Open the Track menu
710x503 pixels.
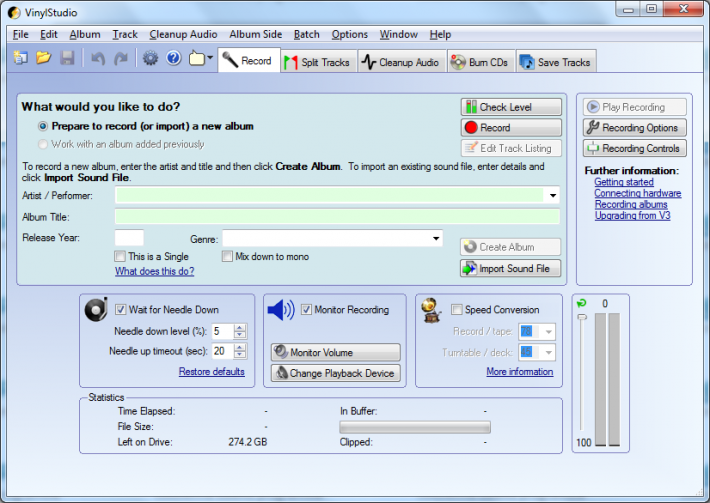(x=125, y=34)
